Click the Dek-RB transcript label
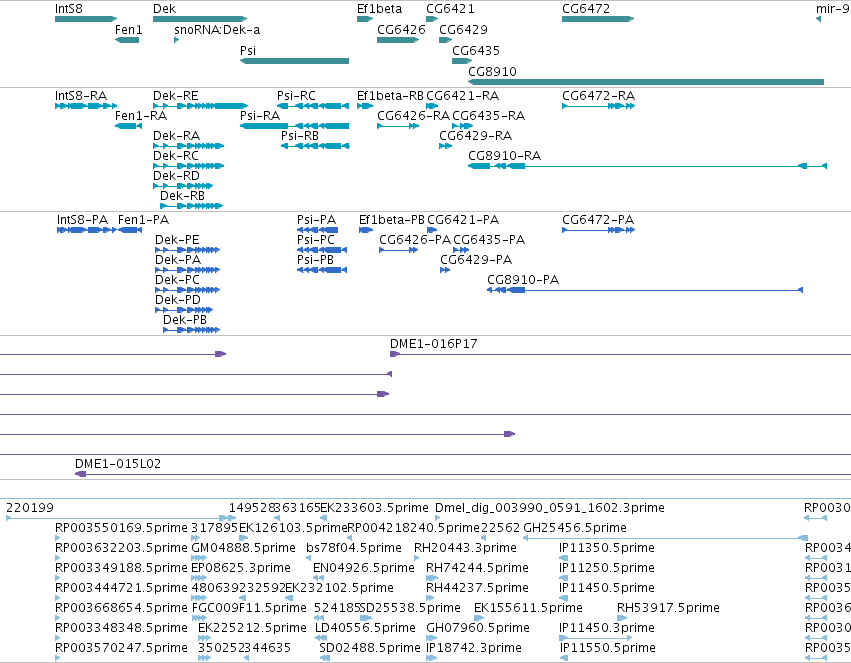This screenshot has width=851, height=663. [x=182, y=196]
